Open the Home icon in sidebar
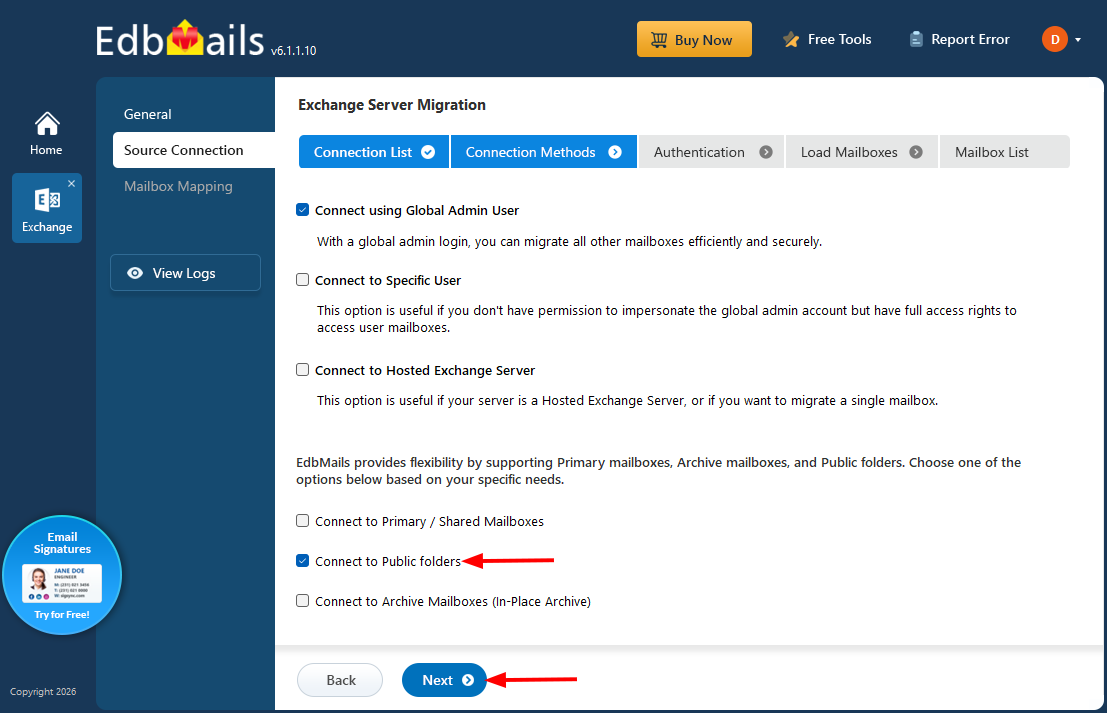 coord(47,133)
